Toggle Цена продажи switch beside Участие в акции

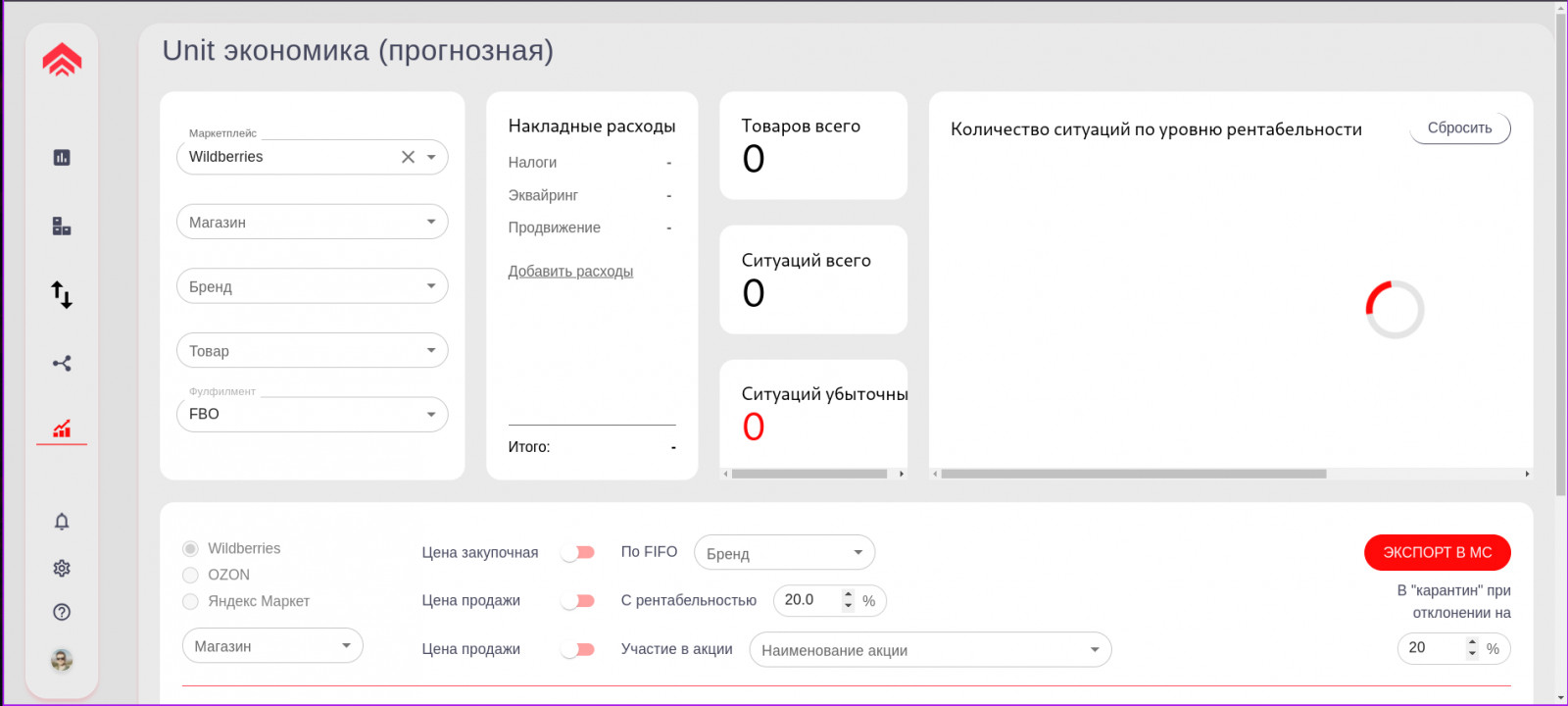tap(578, 649)
